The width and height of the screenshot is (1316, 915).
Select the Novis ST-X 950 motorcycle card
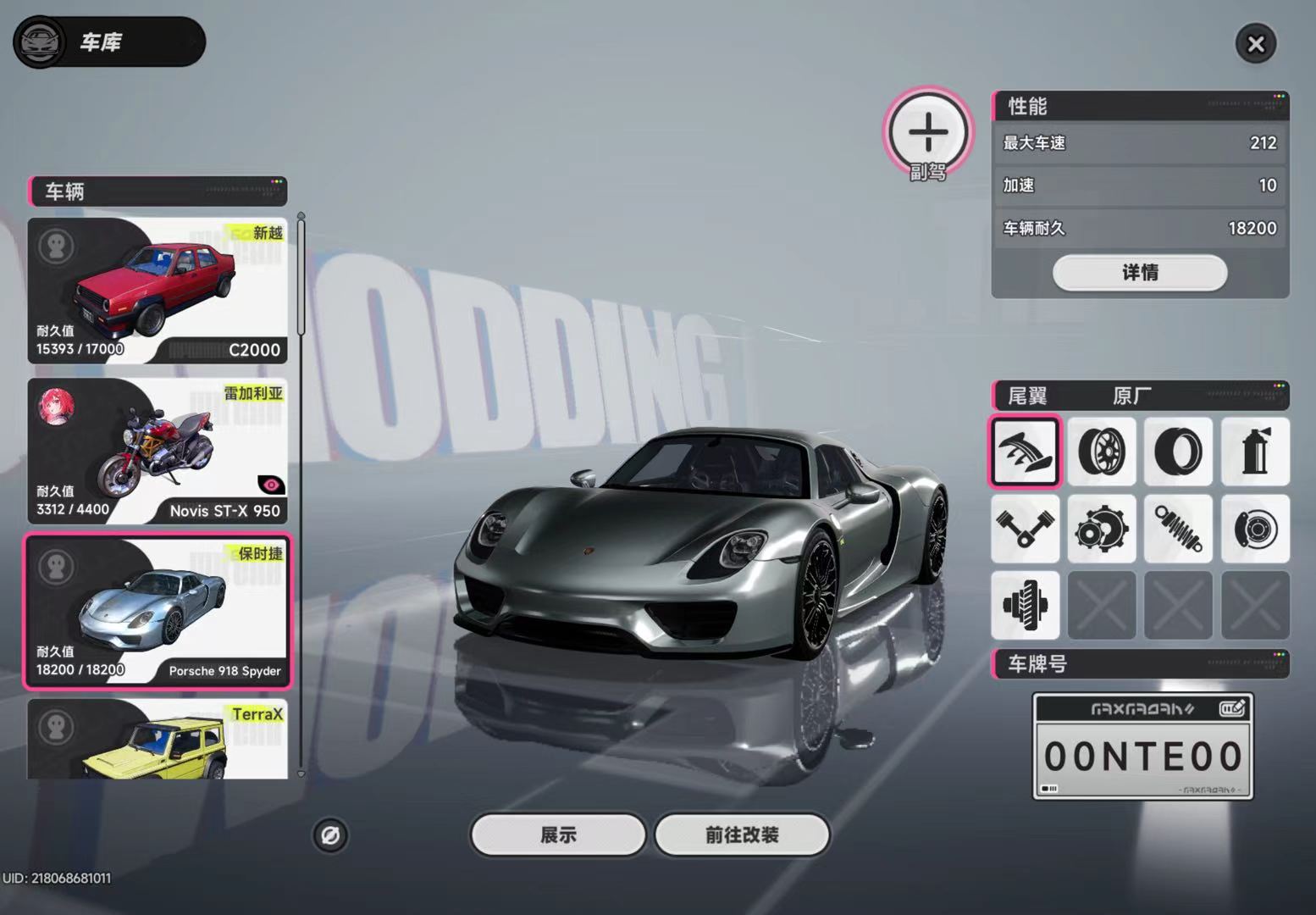coord(158,451)
